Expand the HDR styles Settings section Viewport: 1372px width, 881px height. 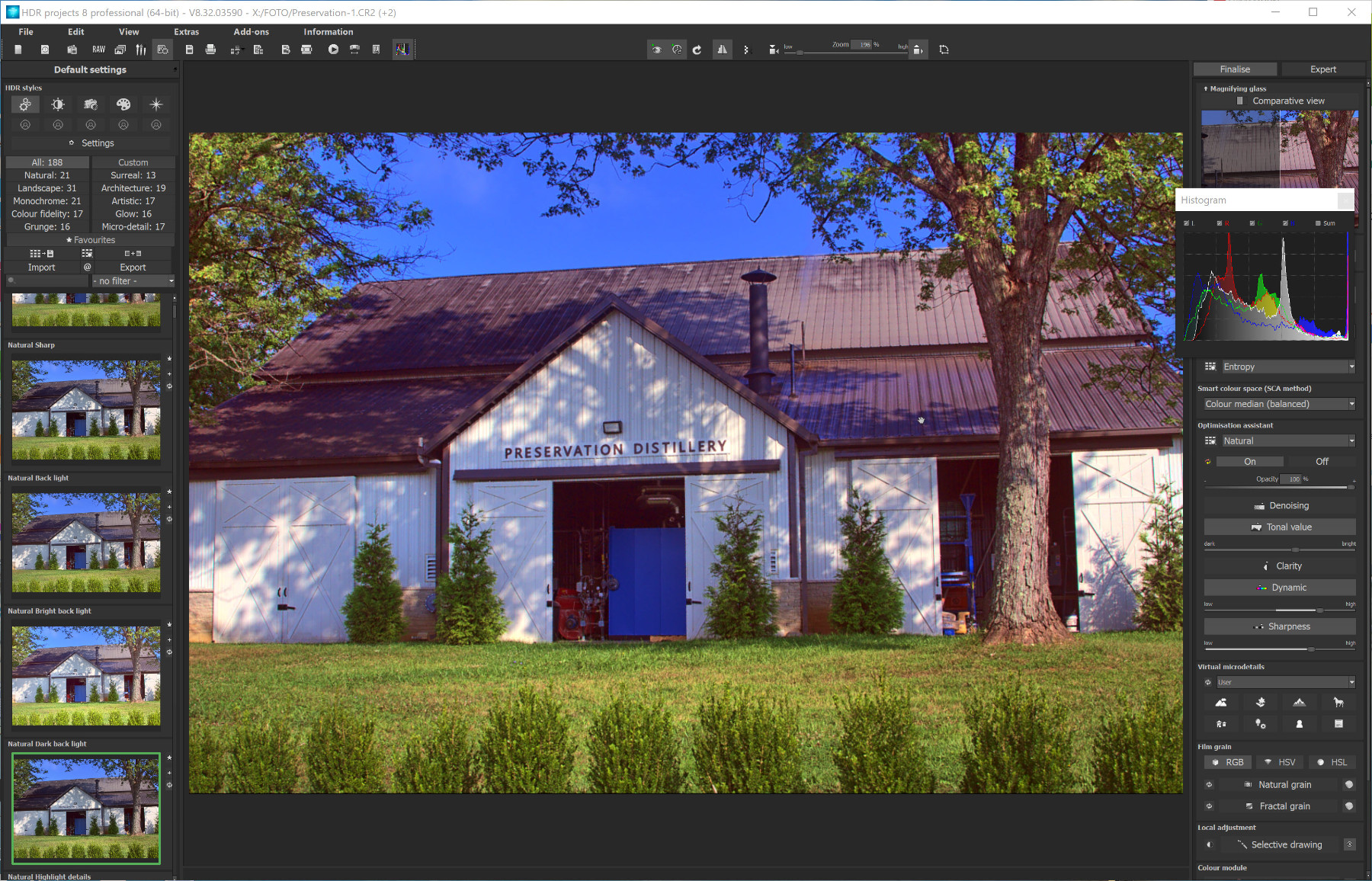[91, 143]
